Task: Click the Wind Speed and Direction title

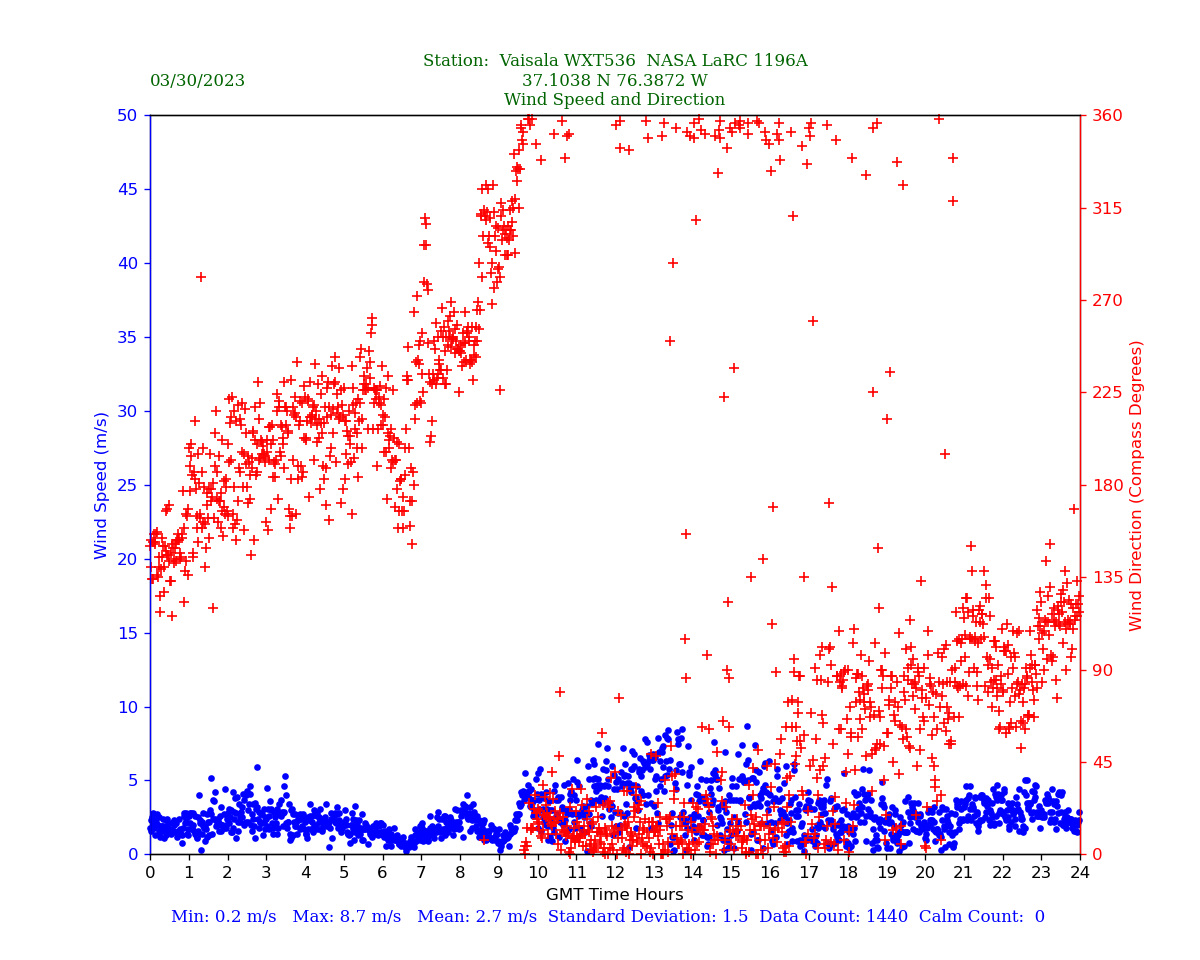Action: pyautogui.click(x=614, y=100)
